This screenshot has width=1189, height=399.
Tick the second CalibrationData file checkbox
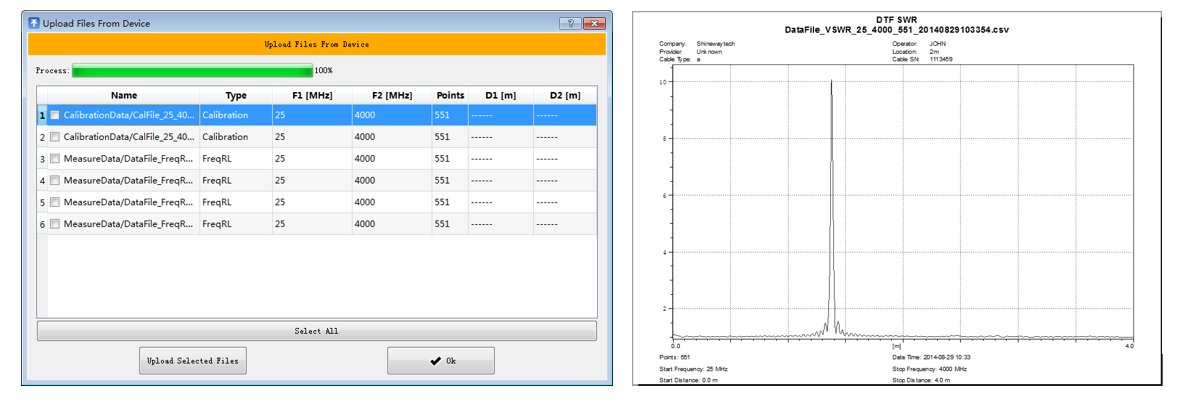(x=55, y=137)
